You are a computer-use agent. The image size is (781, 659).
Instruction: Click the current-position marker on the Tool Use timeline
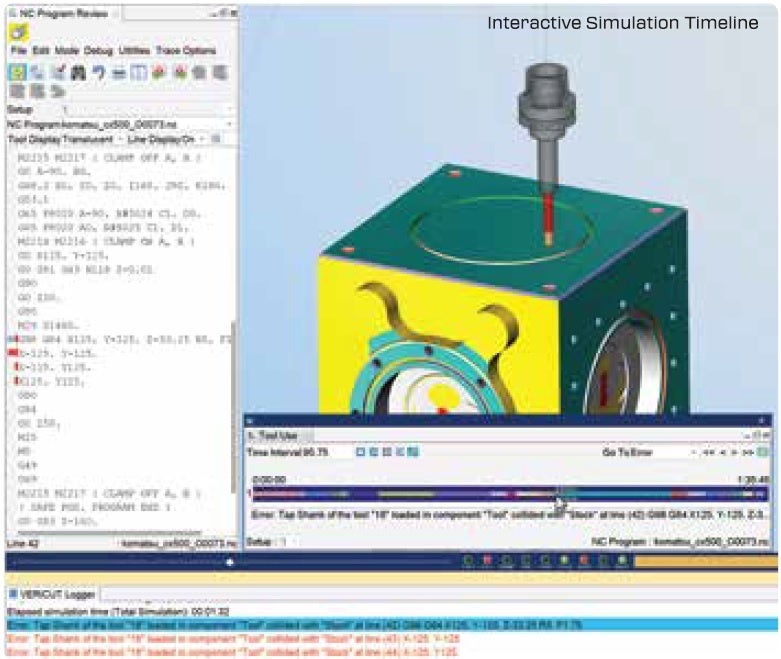click(559, 494)
